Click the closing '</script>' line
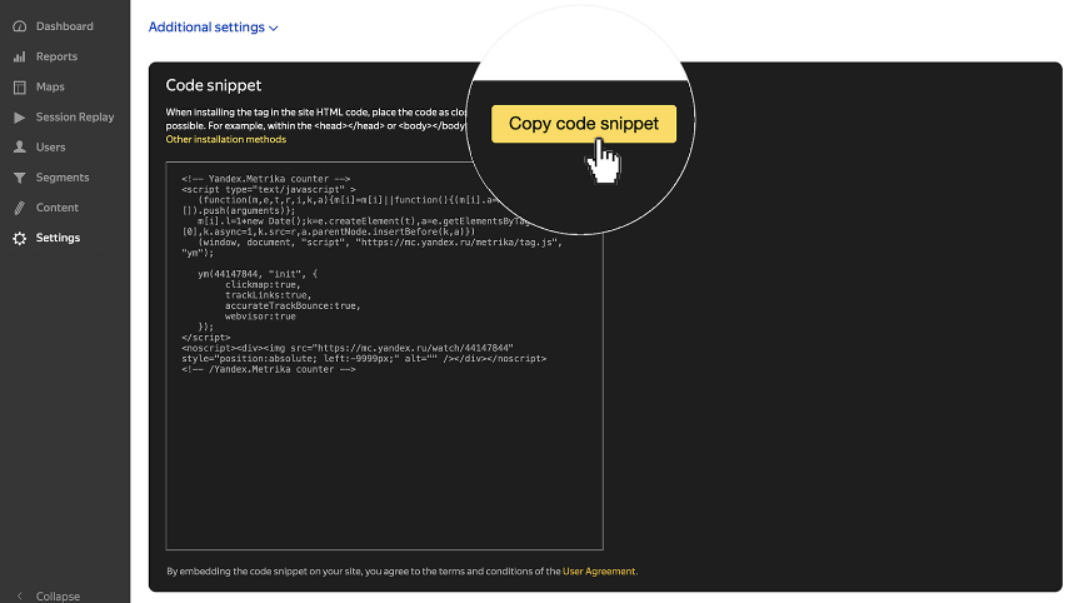Screen dimensions: 1069x603 click(206, 338)
